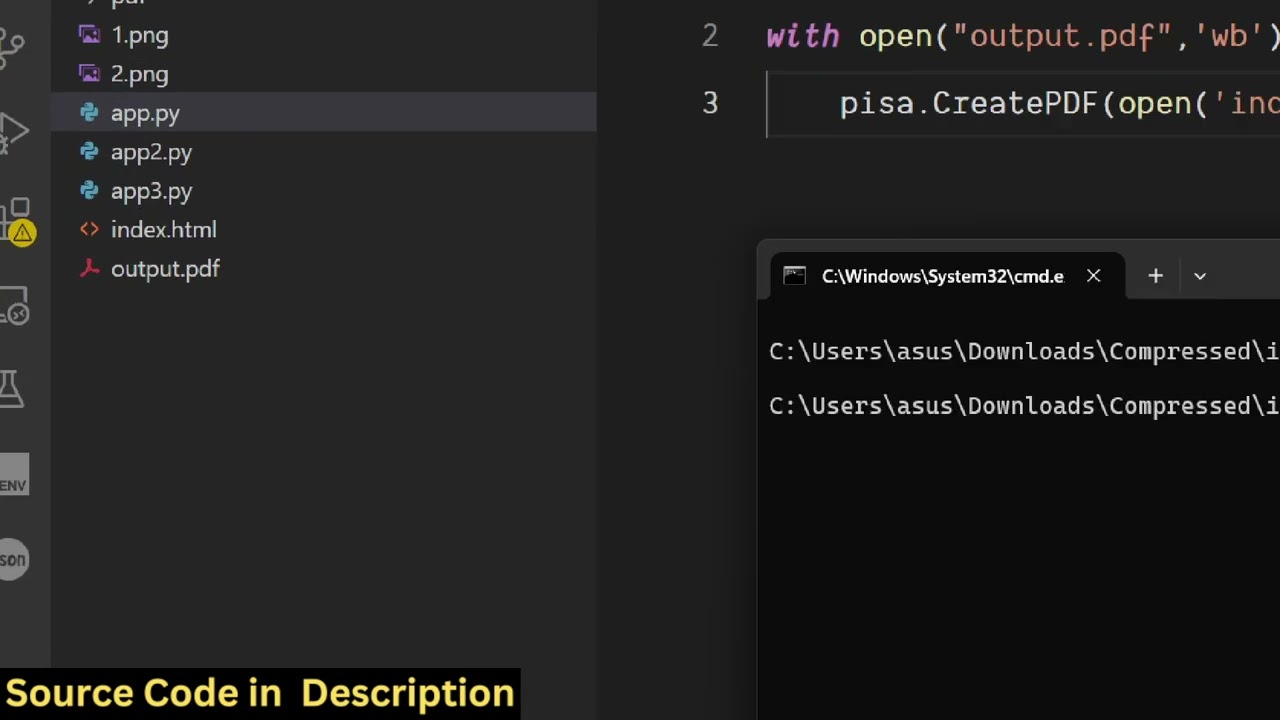Add a new terminal tab with plus
Screen dimensions: 1280x720
pyautogui.click(x=1155, y=276)
